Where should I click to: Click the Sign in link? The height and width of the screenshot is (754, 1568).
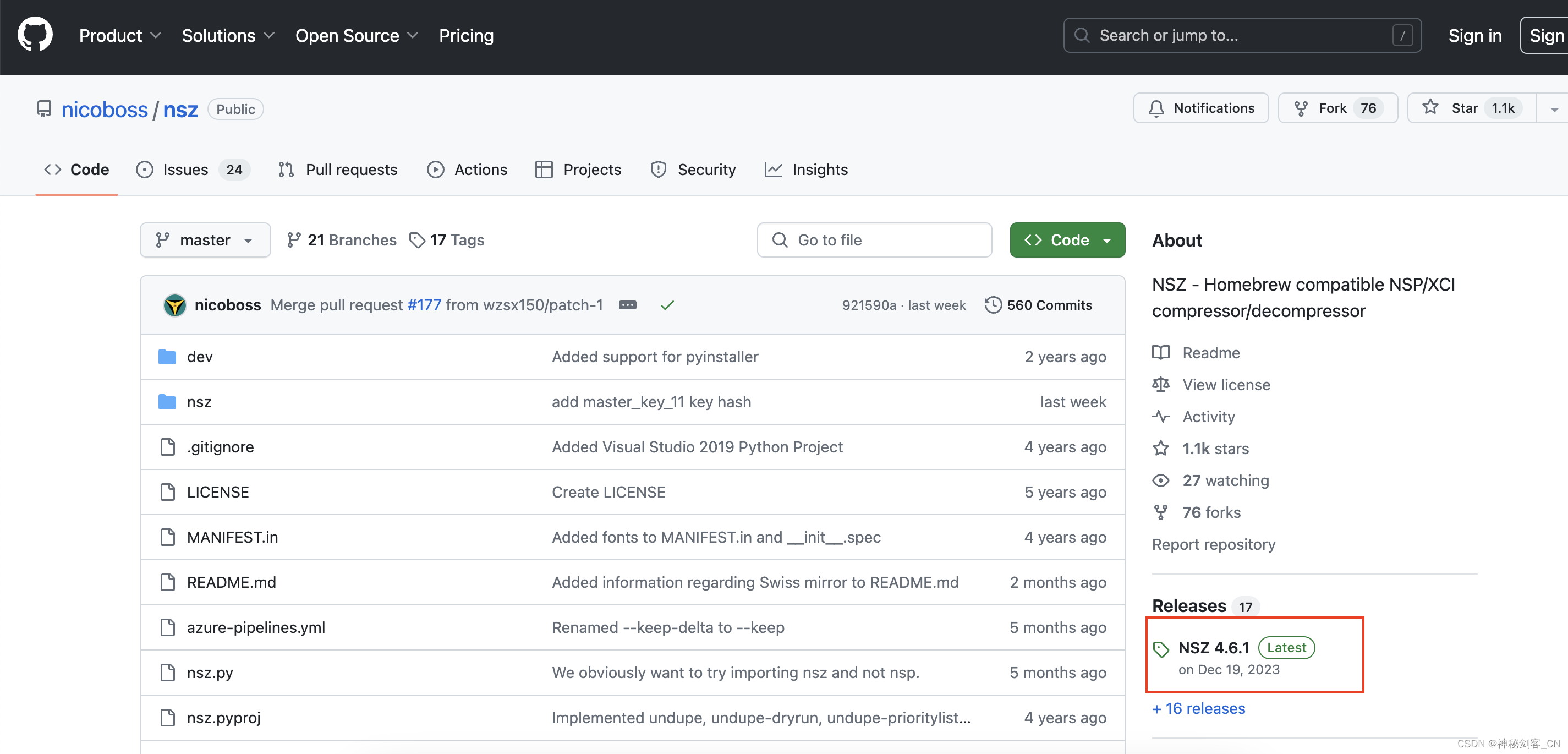(x=1475, y=35)
